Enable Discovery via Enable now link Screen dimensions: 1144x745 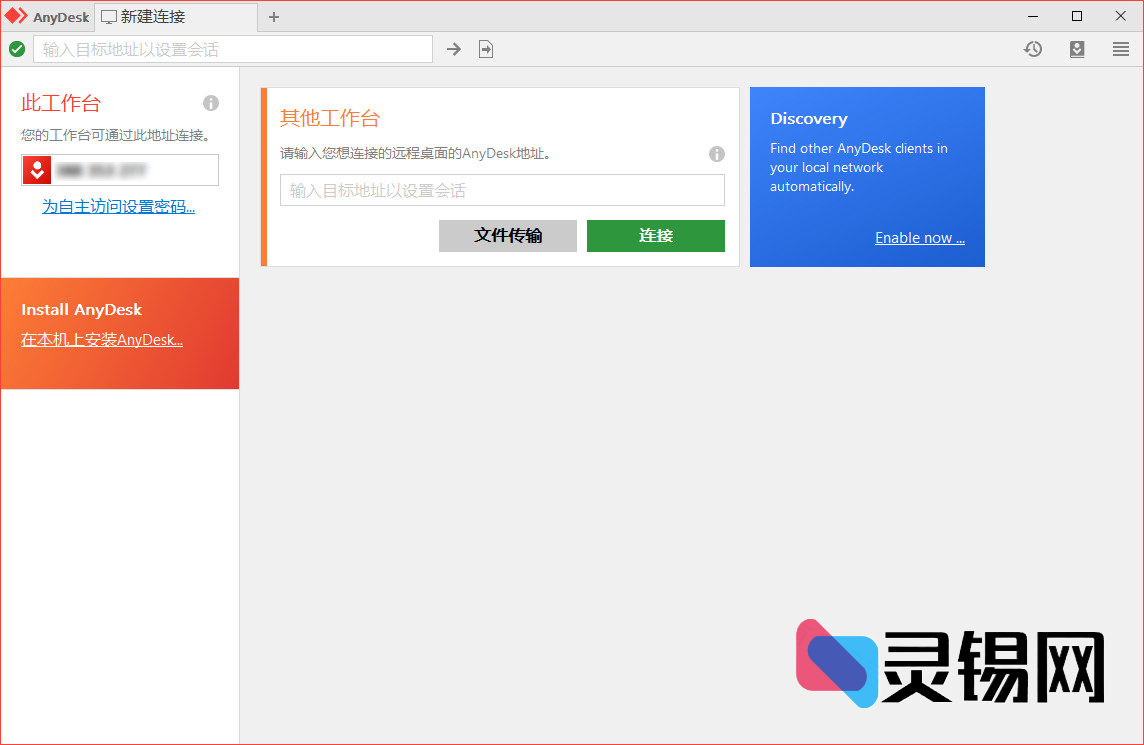pos(919,237)
